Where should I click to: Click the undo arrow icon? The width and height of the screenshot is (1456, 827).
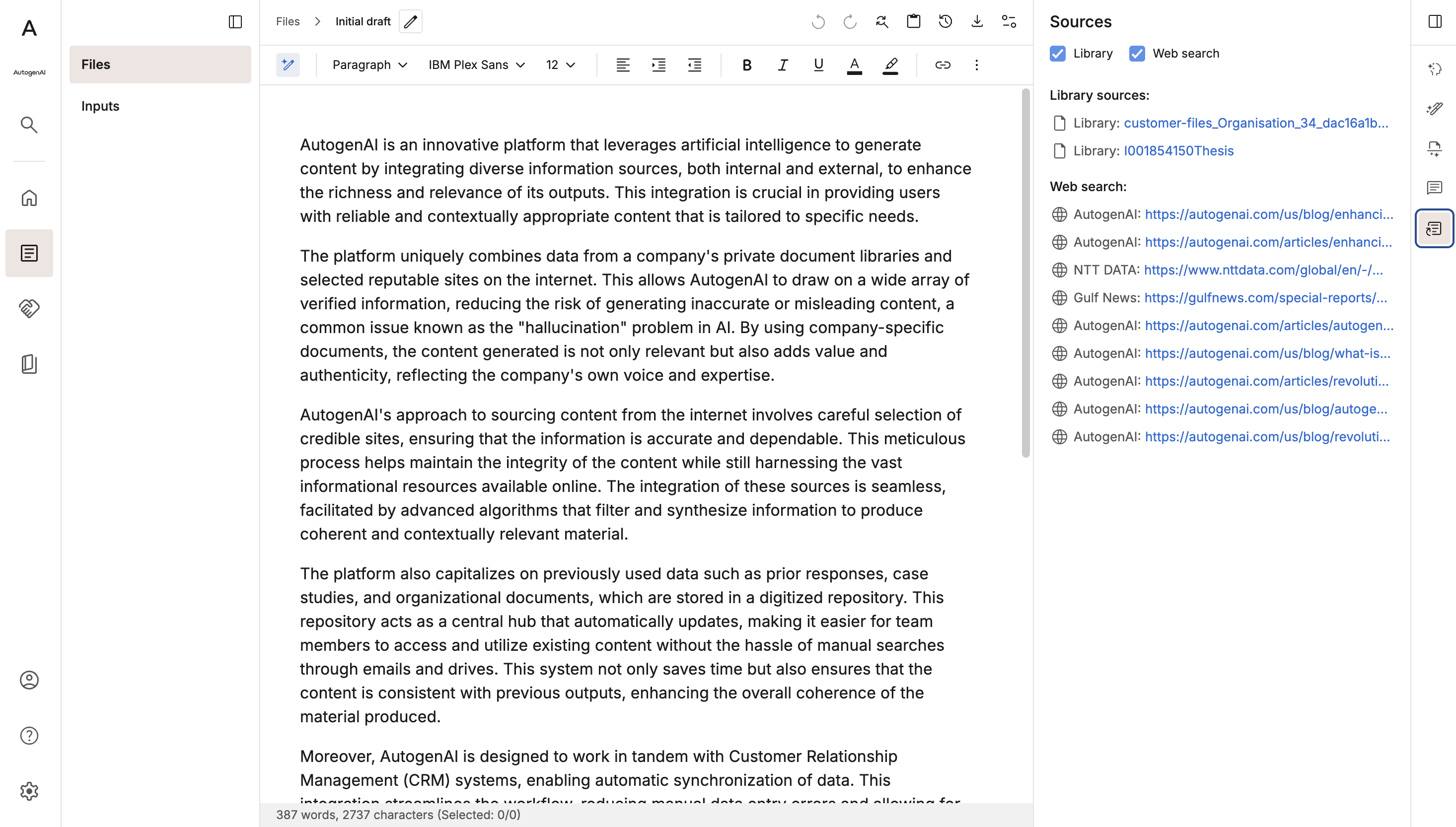818,21
